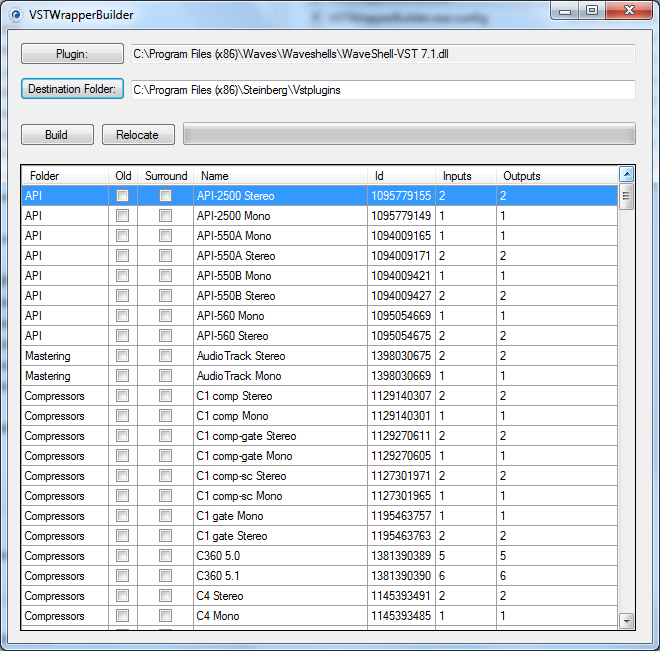Click the API folder cell of API-560 Mono

click(x=65, y=316)
